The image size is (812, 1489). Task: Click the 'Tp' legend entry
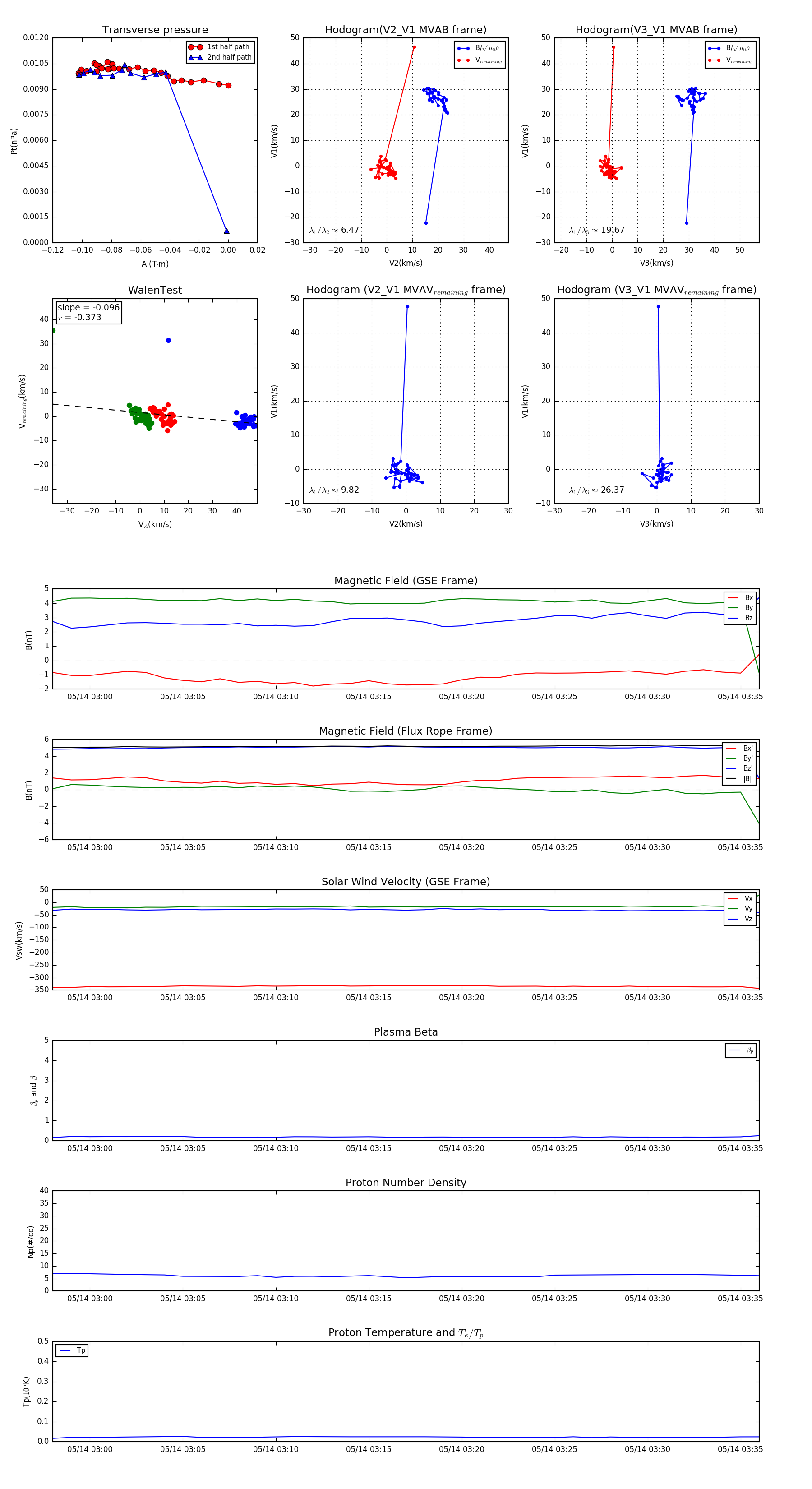click(x=72, y=1351)
